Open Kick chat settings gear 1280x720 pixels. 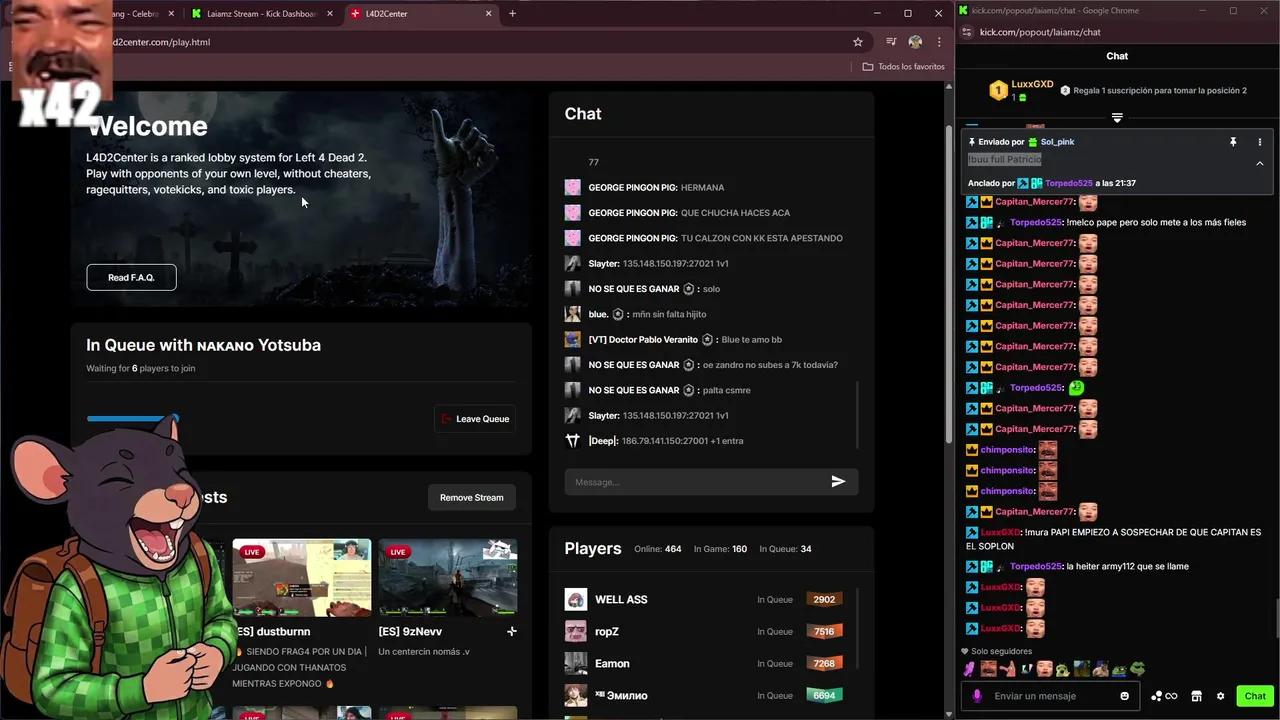coord(1220,695)
